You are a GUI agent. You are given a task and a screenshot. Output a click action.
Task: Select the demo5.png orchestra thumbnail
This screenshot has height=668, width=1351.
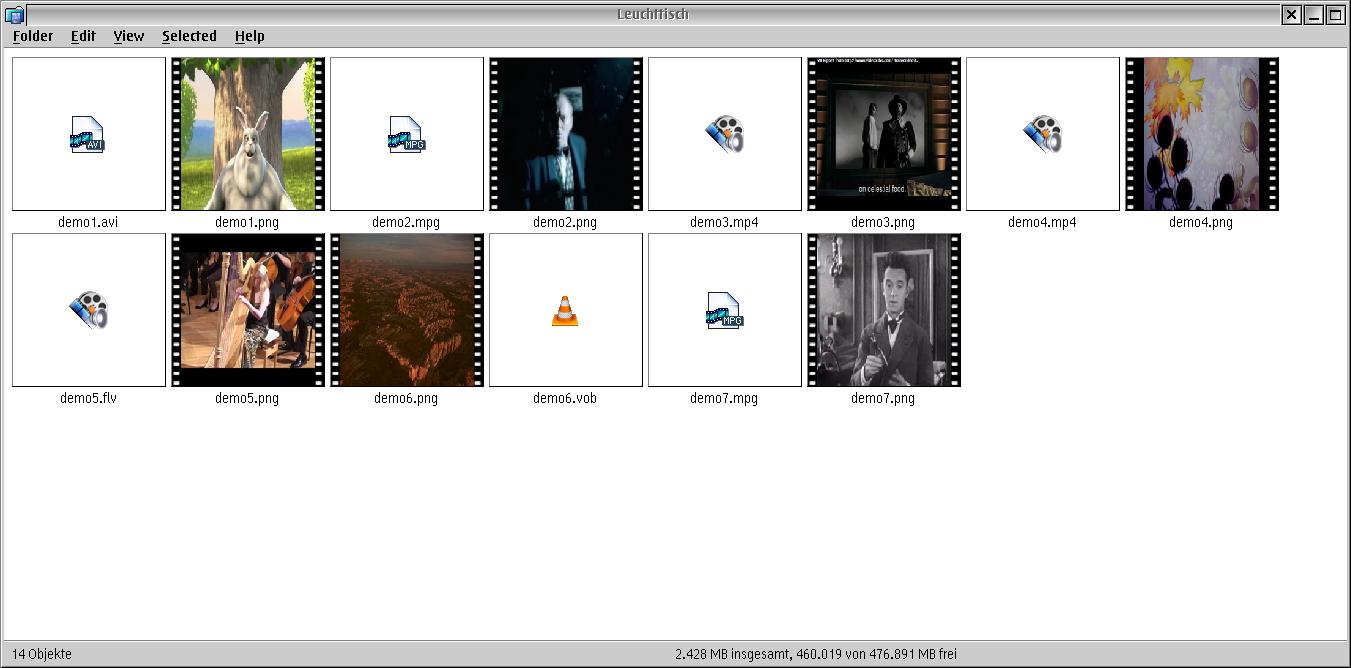tap(247, 310)
